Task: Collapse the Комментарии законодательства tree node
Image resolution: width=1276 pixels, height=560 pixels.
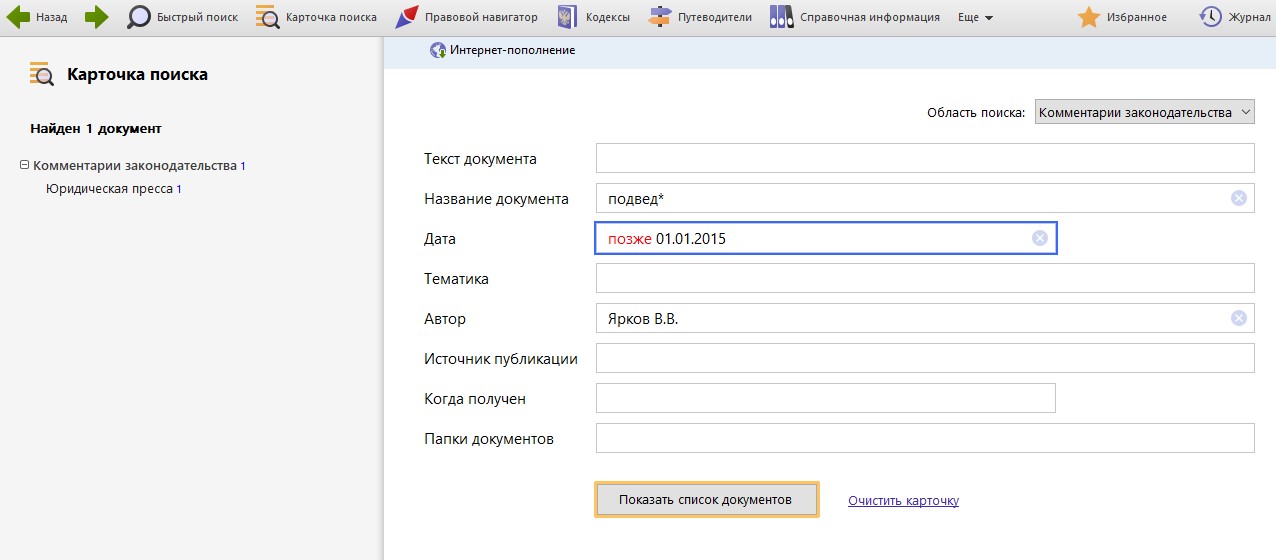Action: click(x=24, y=165)
